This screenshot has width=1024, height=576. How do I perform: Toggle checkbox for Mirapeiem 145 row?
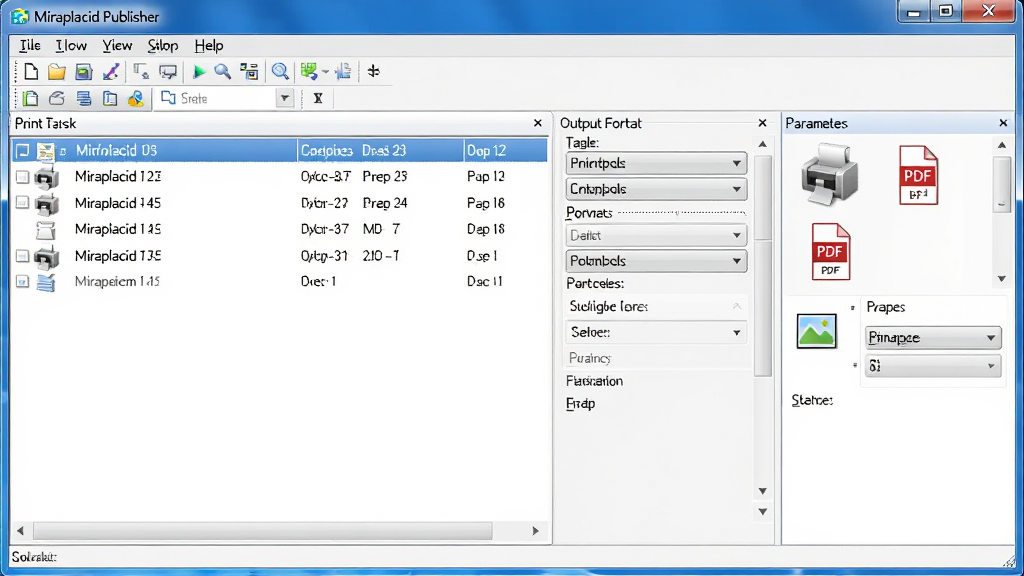click(23, 282)
